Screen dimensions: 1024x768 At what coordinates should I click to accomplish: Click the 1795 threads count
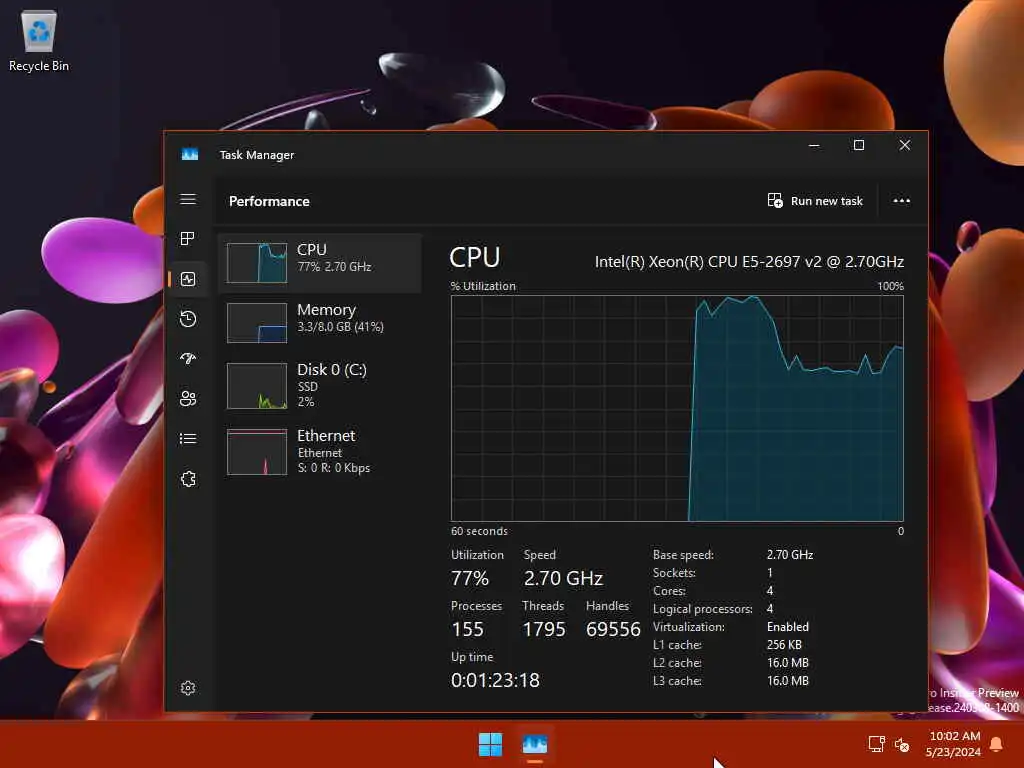pos(544,629)
